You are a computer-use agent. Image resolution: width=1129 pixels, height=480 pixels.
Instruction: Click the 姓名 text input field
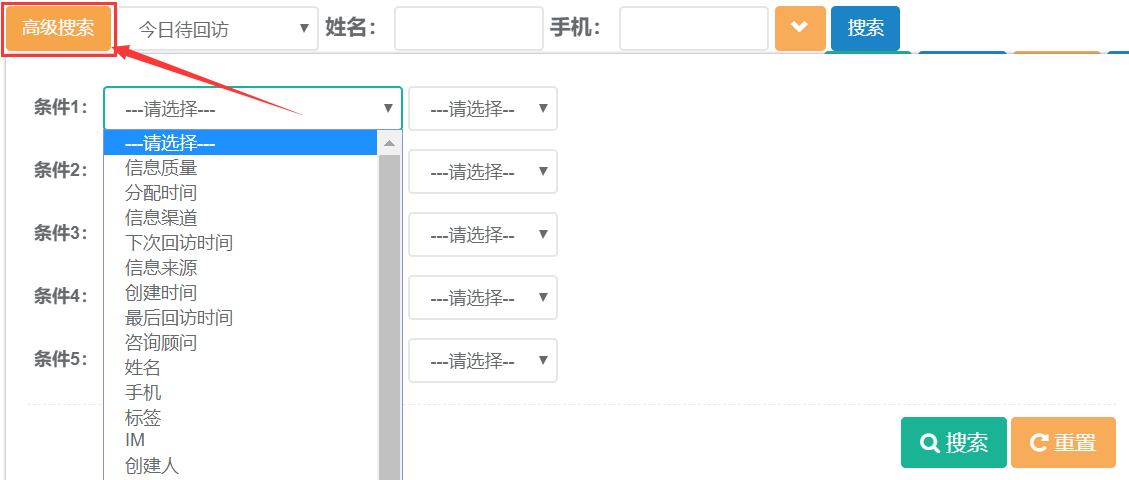pos(468,29)
